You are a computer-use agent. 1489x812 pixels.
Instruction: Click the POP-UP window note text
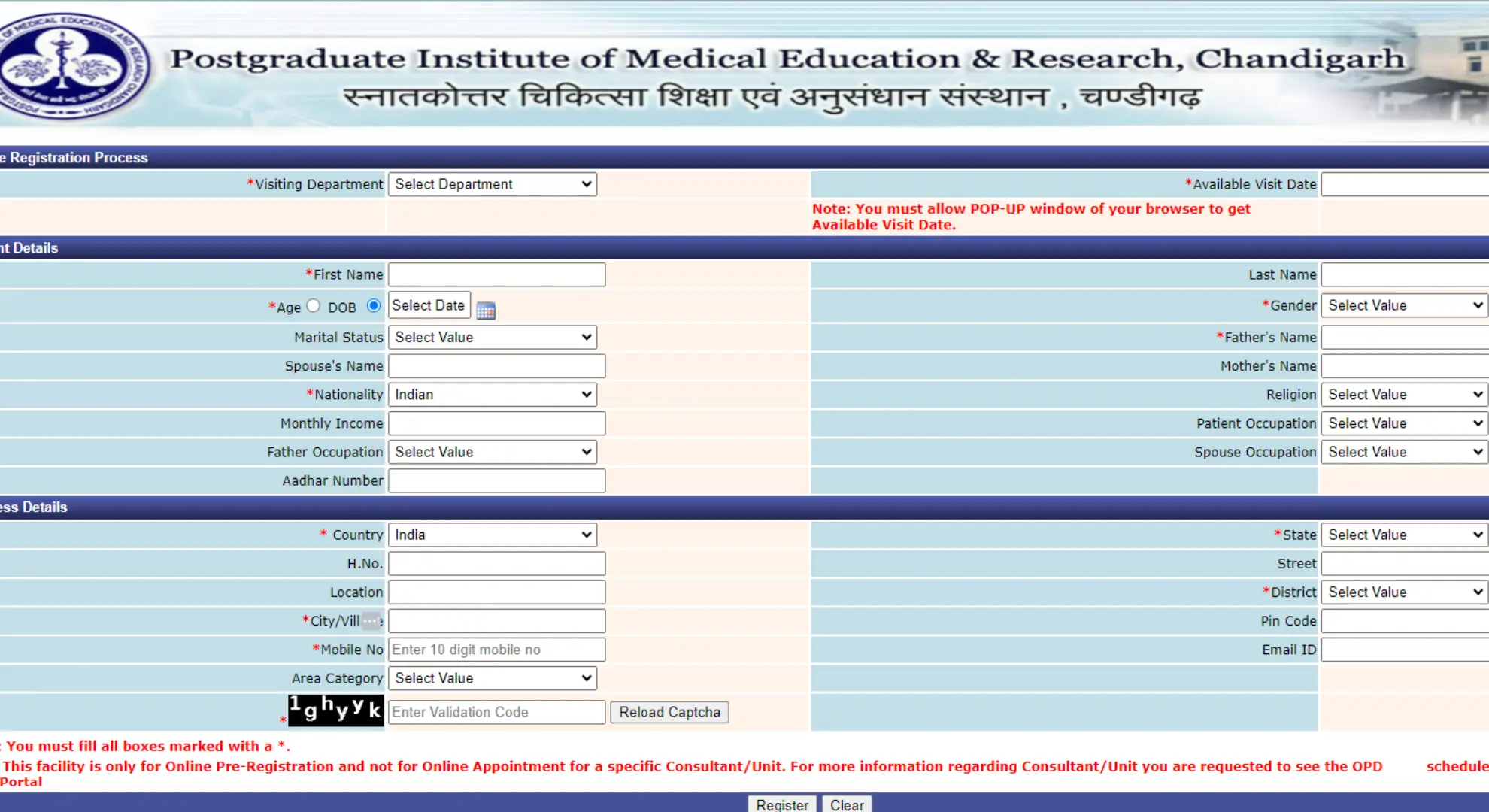tap(1031, 217)
